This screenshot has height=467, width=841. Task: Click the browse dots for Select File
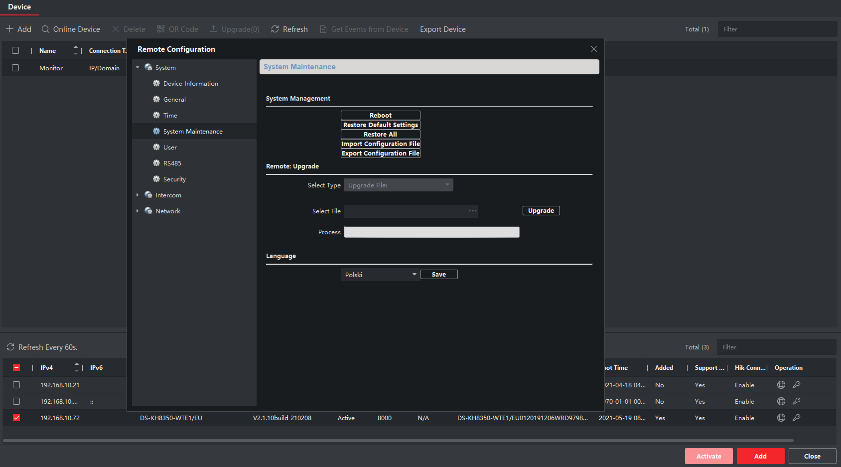point(472,211)
